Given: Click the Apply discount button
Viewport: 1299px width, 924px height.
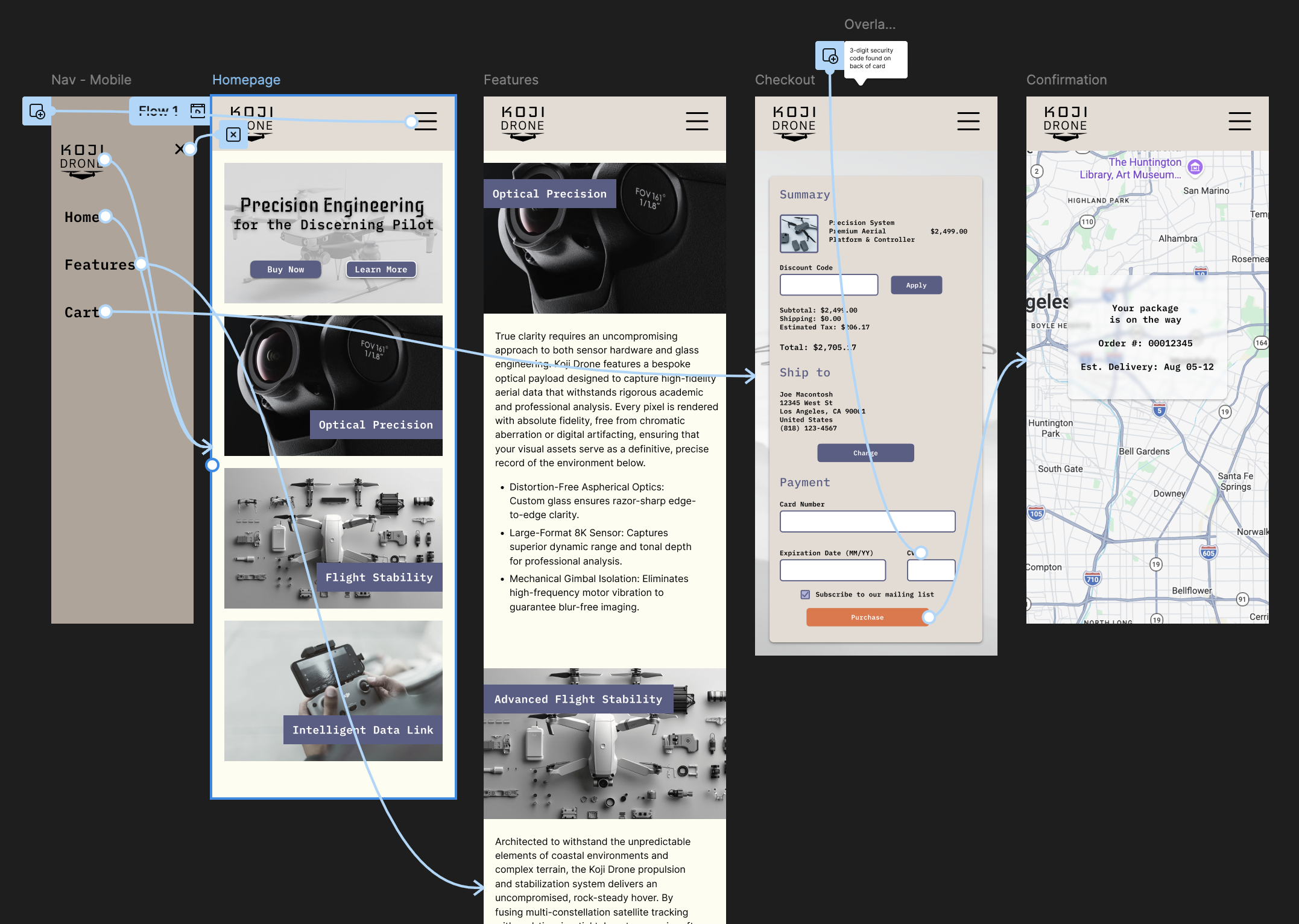Looking at the screenshot, I should point(916,285).
